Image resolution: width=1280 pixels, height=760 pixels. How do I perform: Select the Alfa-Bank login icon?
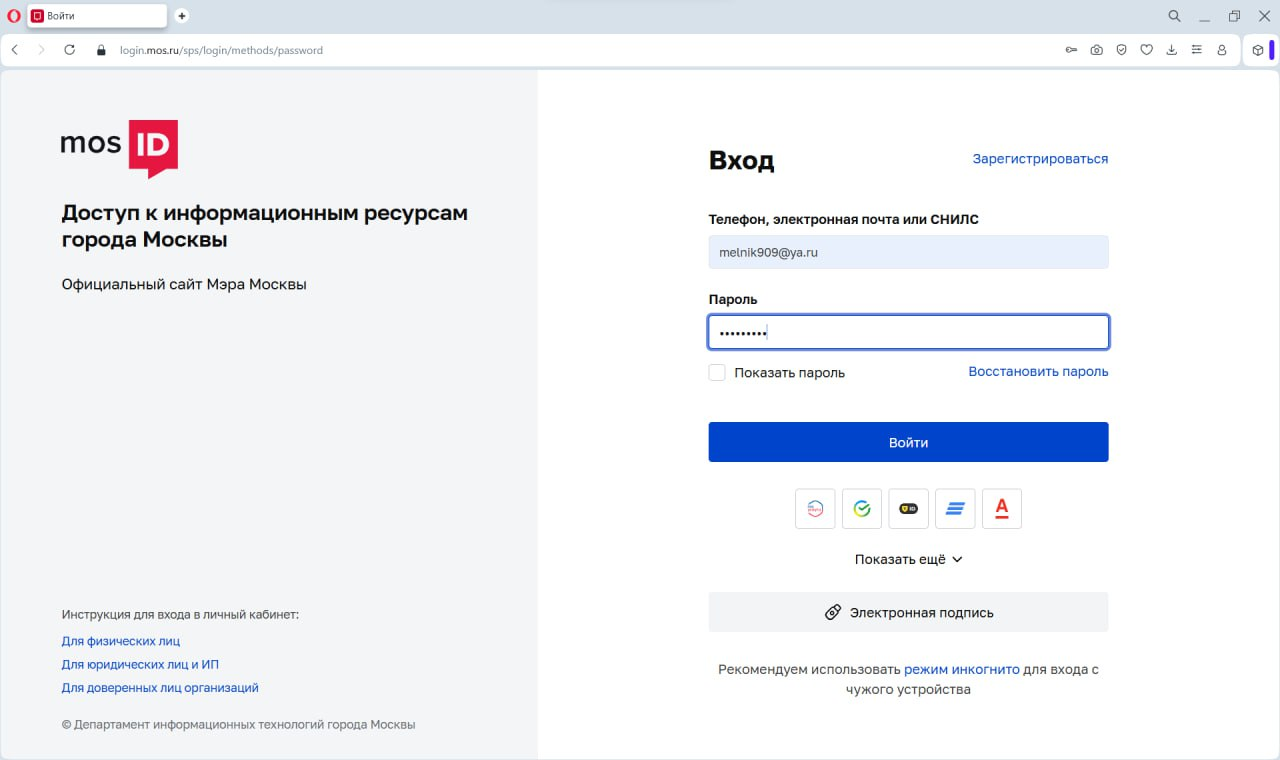click(1002, 508)
